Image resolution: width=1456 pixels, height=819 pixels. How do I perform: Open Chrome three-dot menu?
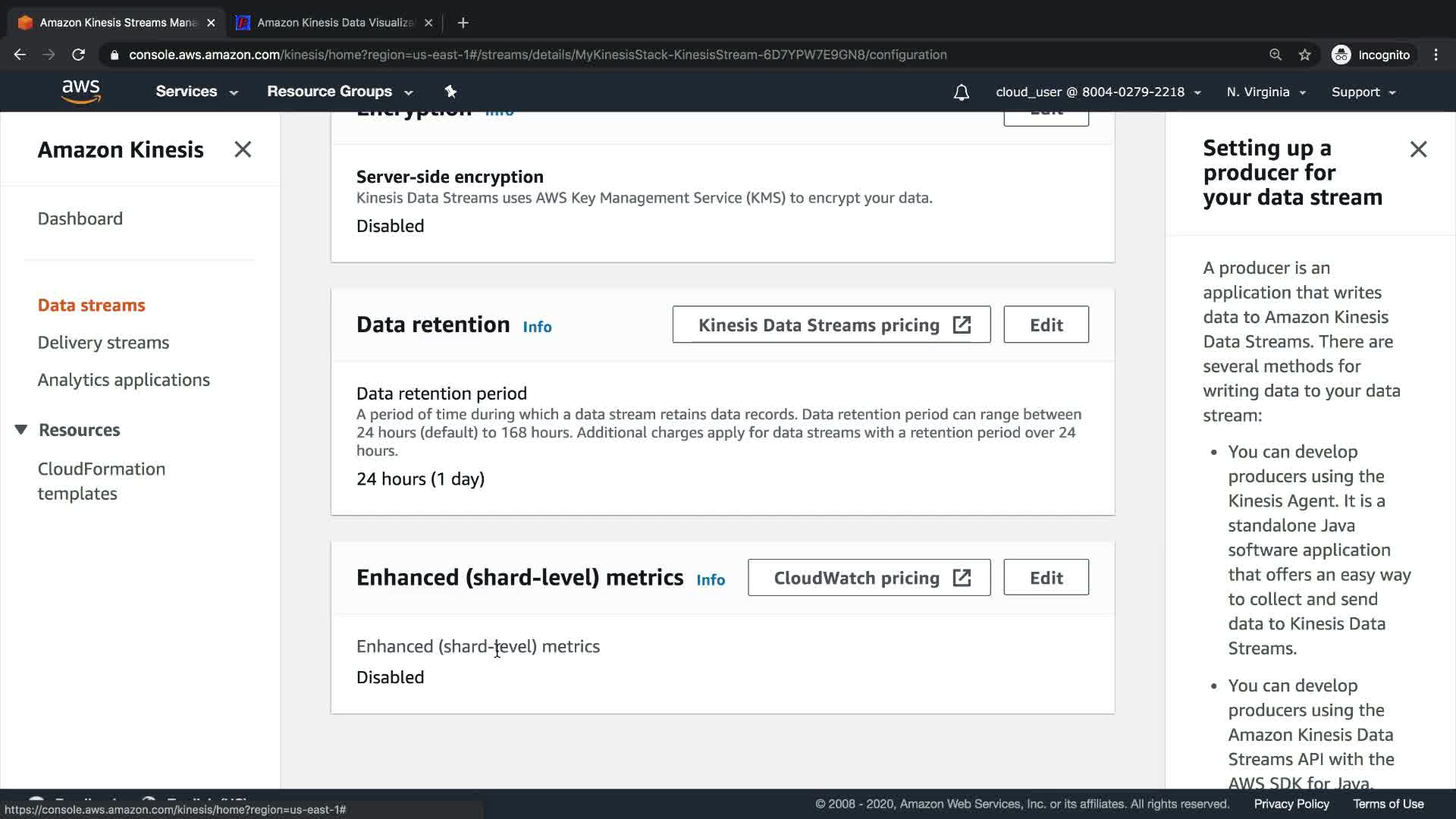(x=1436, y=55)
